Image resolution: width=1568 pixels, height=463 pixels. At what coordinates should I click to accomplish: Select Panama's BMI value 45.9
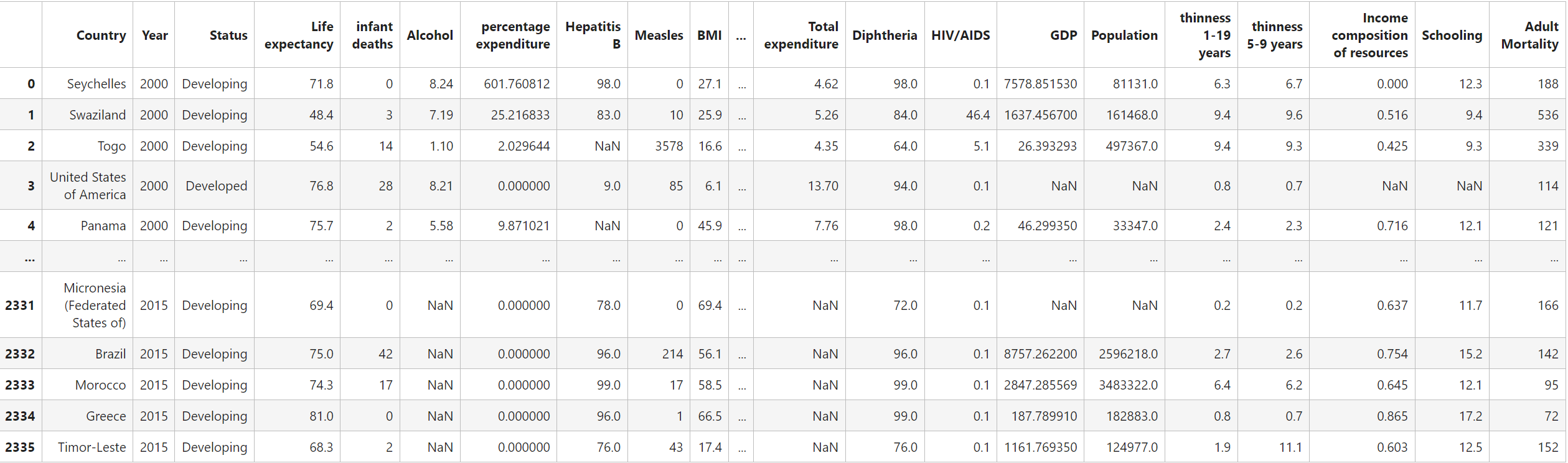pos(710,226)
